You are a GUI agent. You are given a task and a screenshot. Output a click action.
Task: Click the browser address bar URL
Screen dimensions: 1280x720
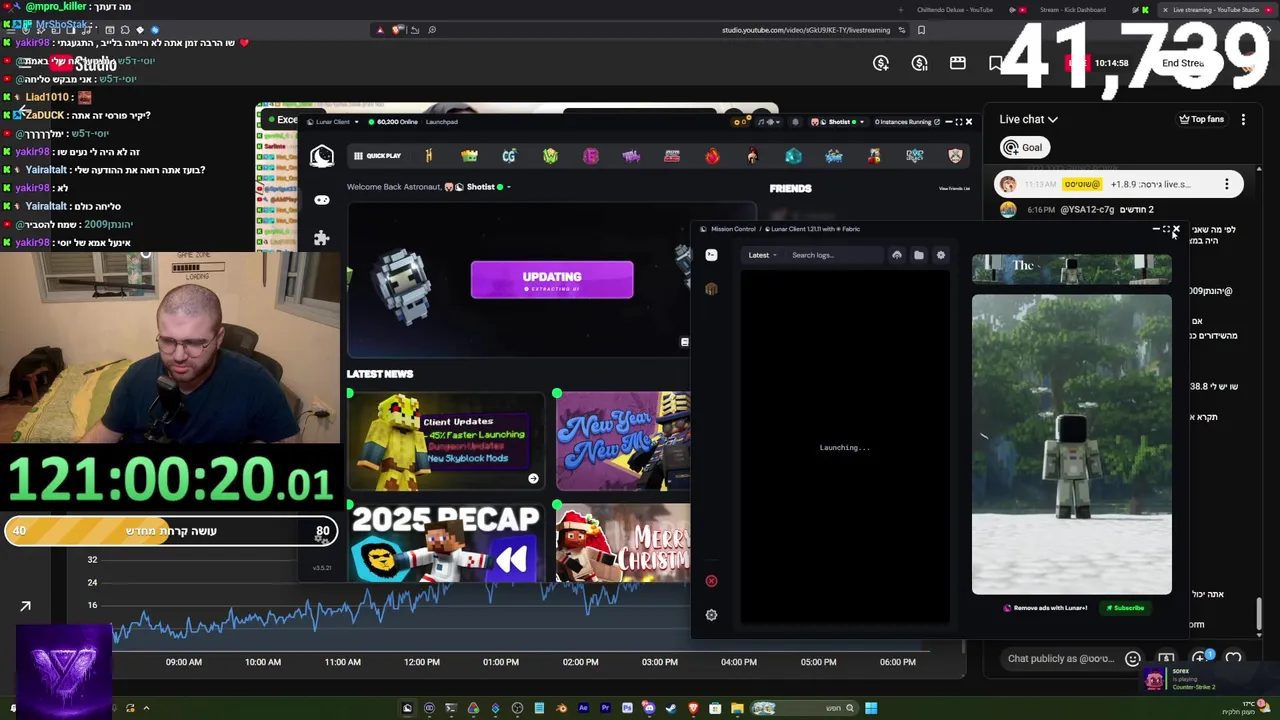point(805,30)
